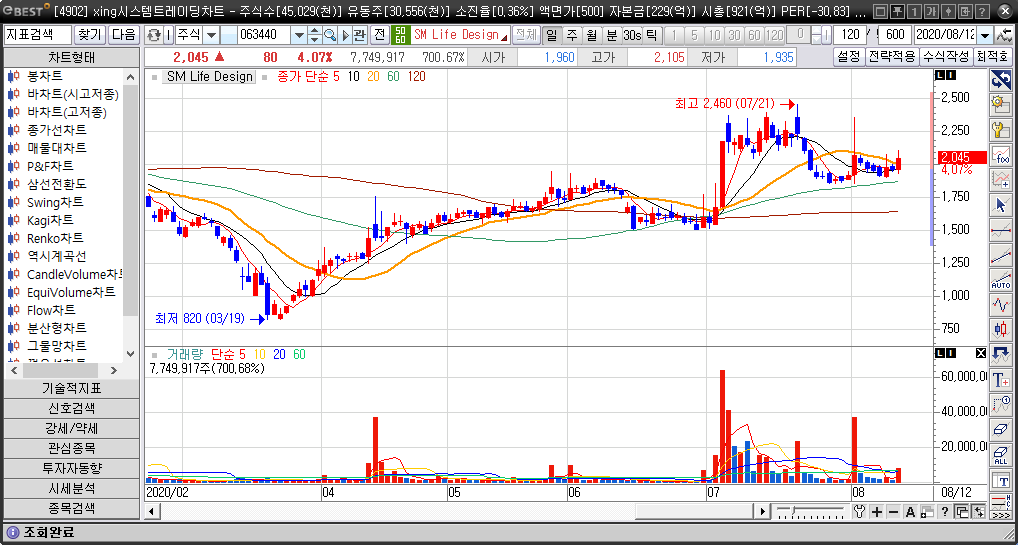This screenshot has width=1018, height=545.
Task: Toggle the 60-minute interval button
Action: click(754, 35)
